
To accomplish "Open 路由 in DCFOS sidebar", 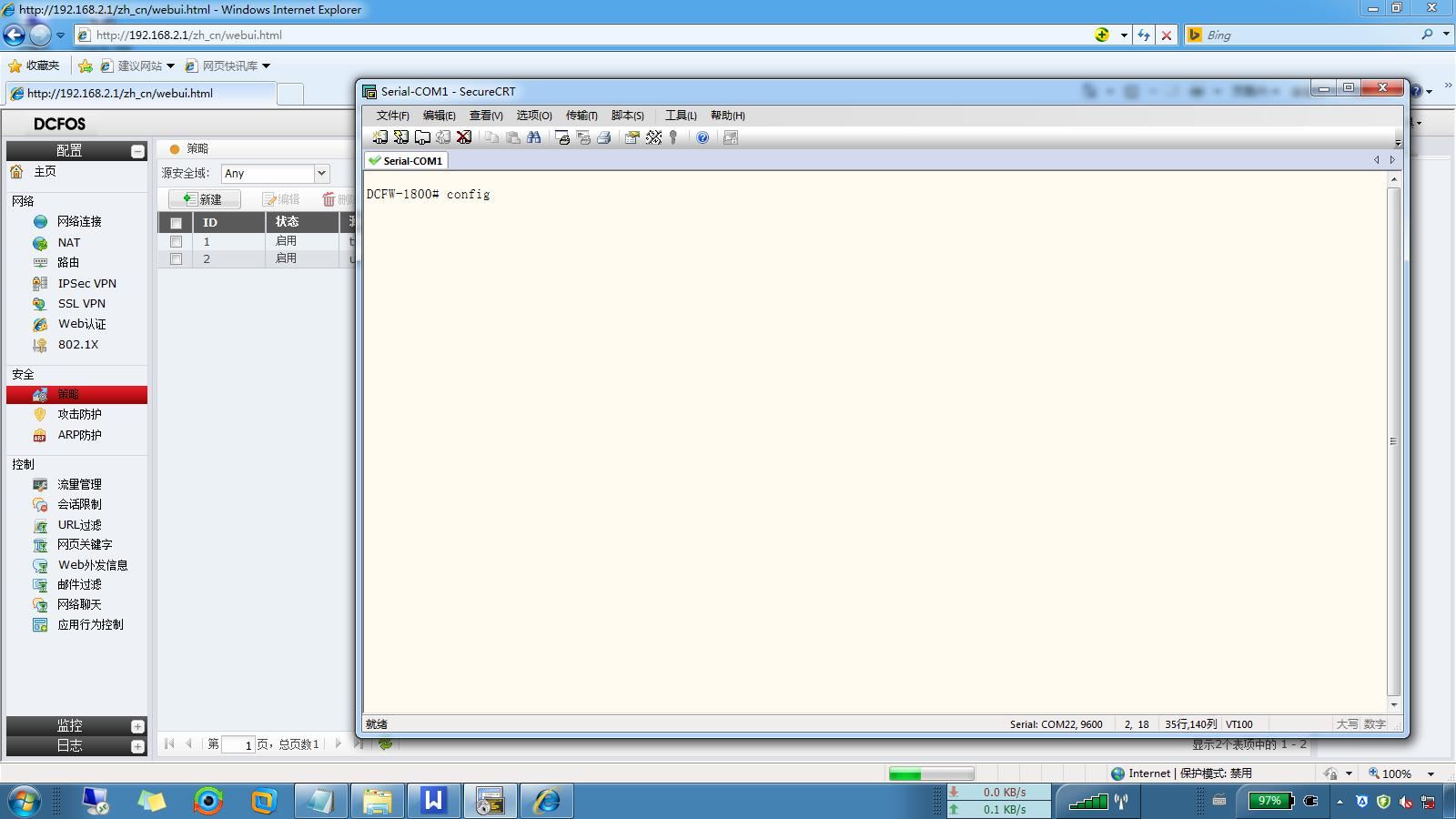I will [68, 262].
